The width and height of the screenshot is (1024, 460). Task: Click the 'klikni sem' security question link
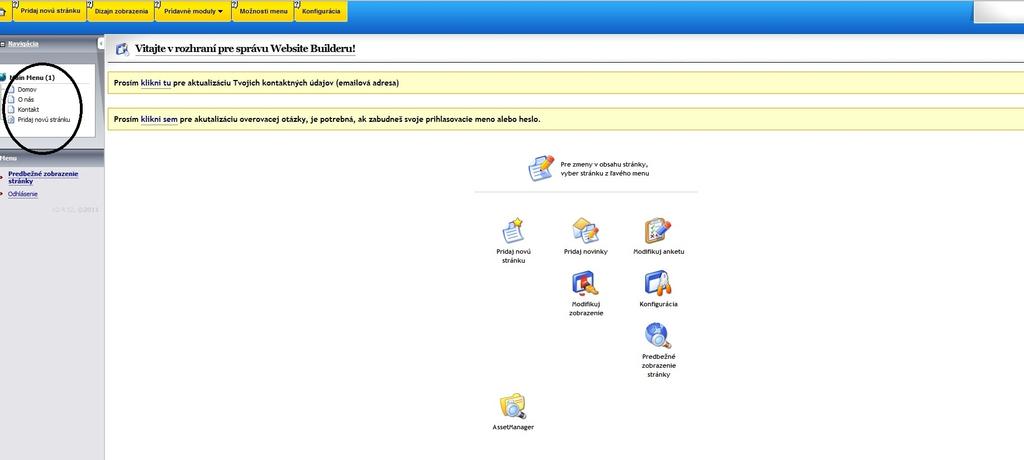point(159,120)
